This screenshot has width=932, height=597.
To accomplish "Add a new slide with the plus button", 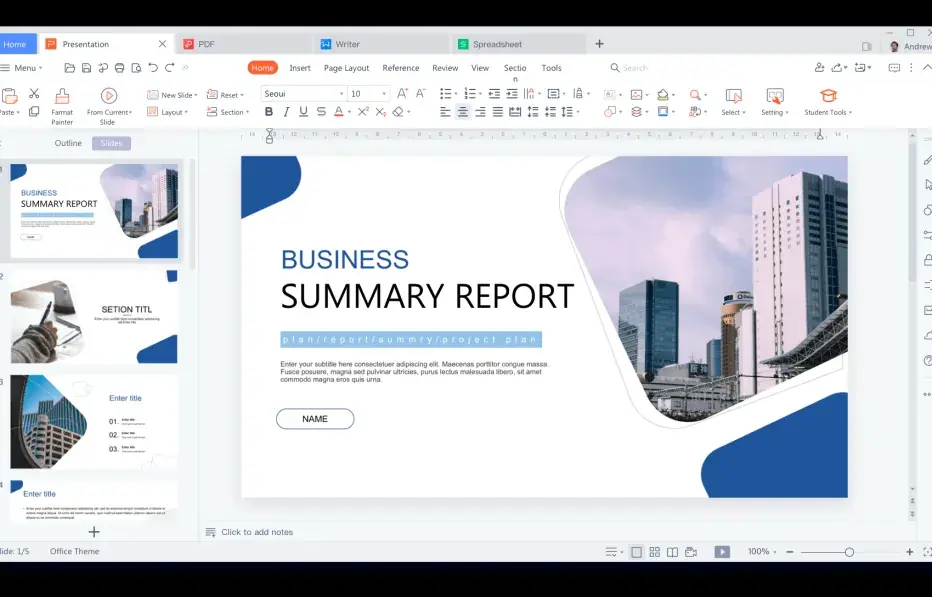I will pyautogui.click(x=94, y=532).
